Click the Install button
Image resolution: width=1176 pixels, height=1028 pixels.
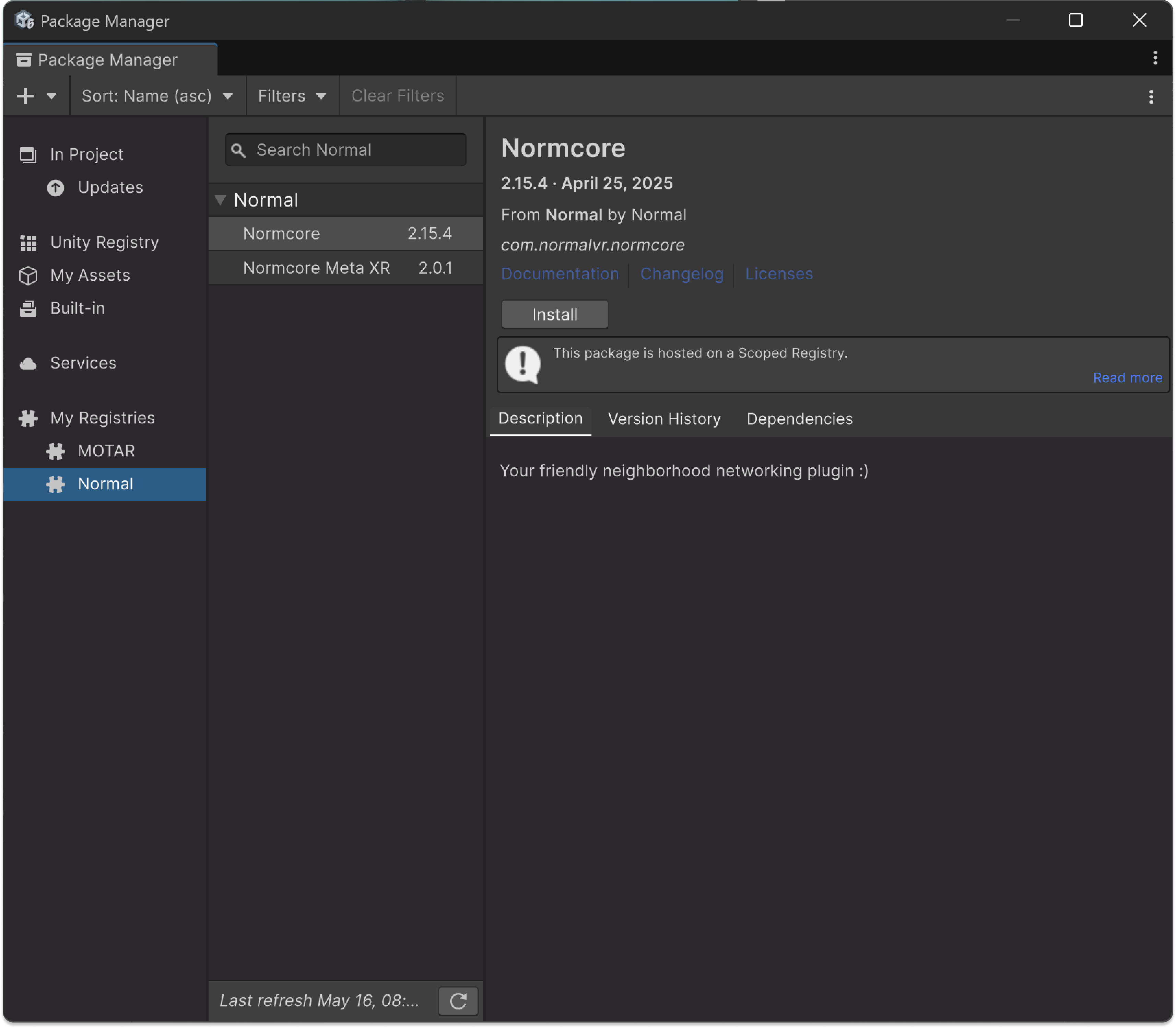554,314
